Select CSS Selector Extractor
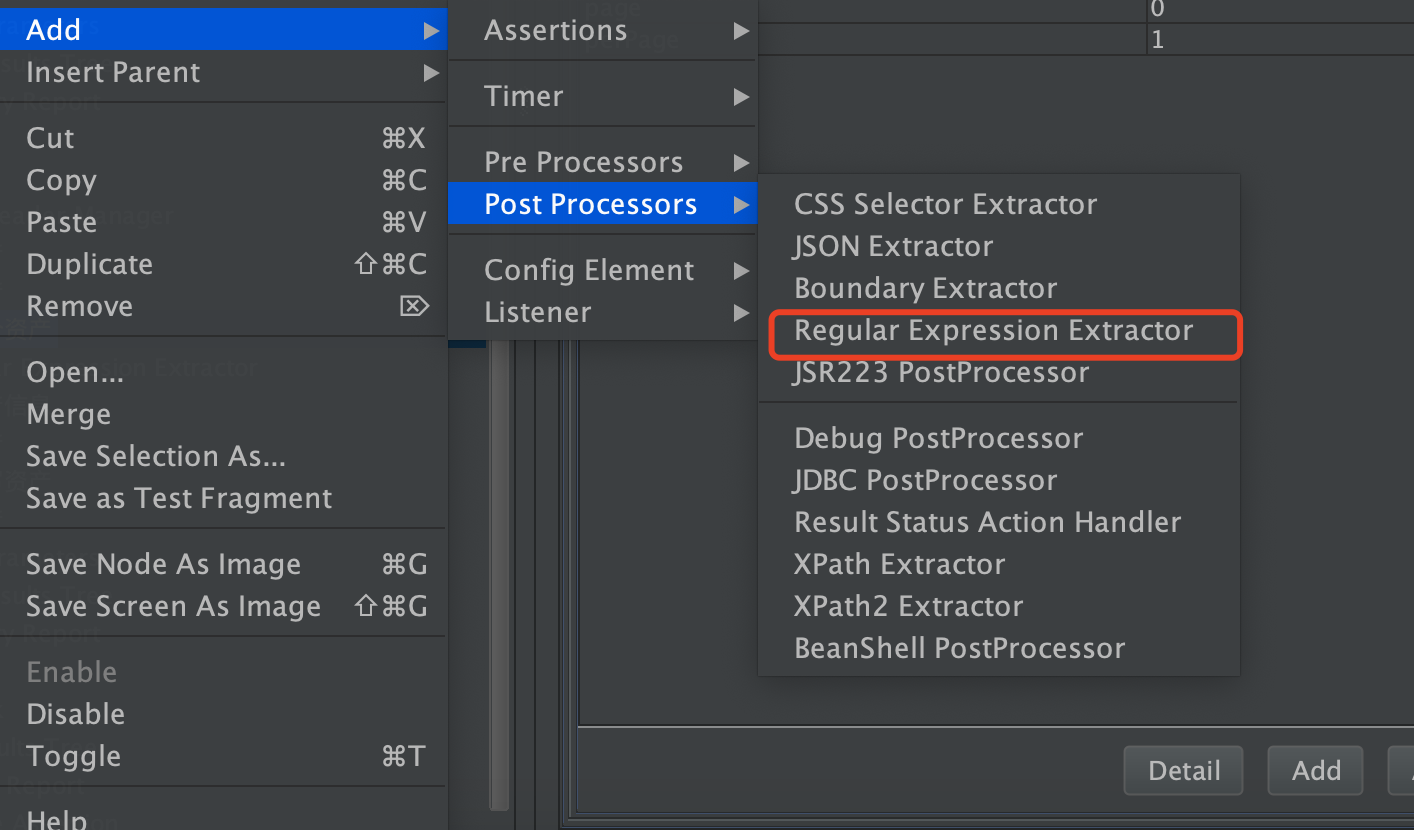 [x=945, y=205]
